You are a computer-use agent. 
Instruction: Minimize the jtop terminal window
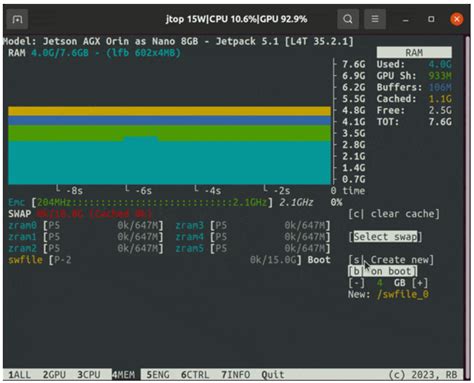click(405, 19)
